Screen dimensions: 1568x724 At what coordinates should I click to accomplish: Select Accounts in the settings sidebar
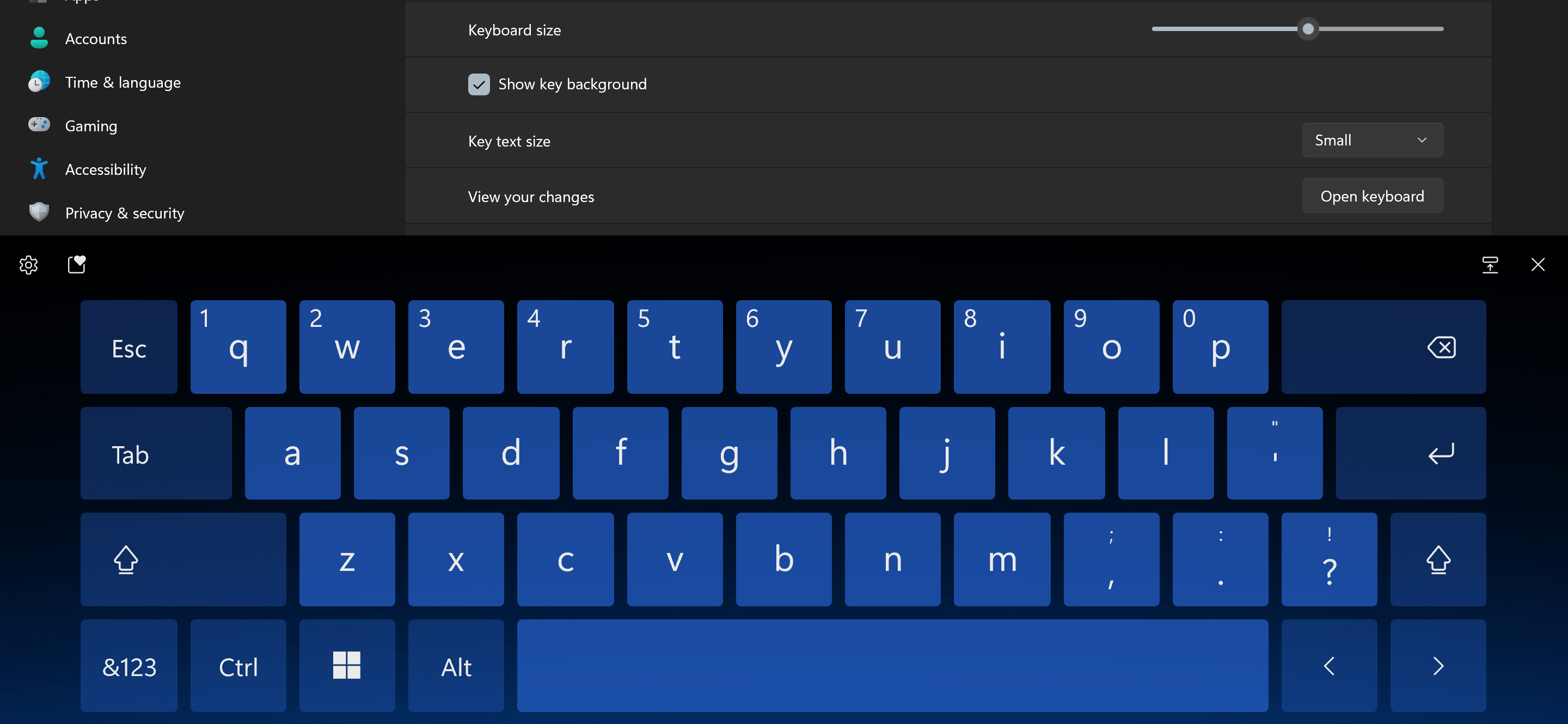[96, 38]
